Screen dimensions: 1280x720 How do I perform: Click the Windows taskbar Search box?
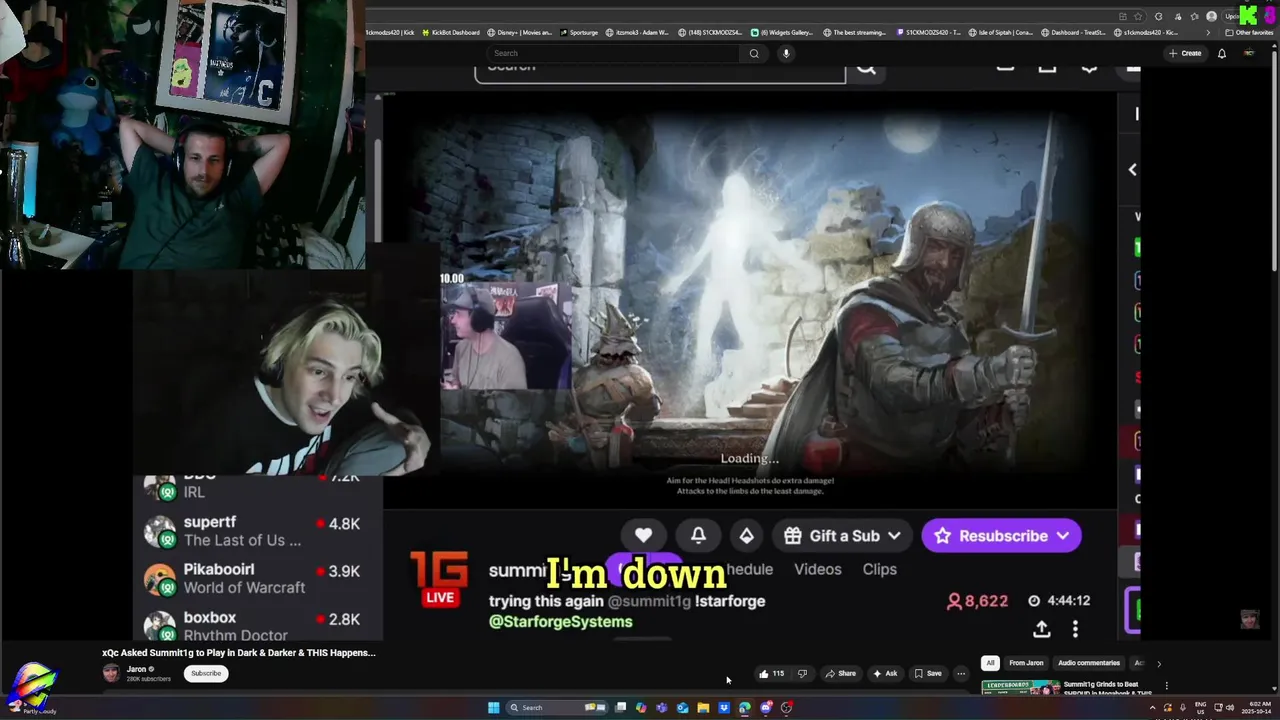coord(555,707)
